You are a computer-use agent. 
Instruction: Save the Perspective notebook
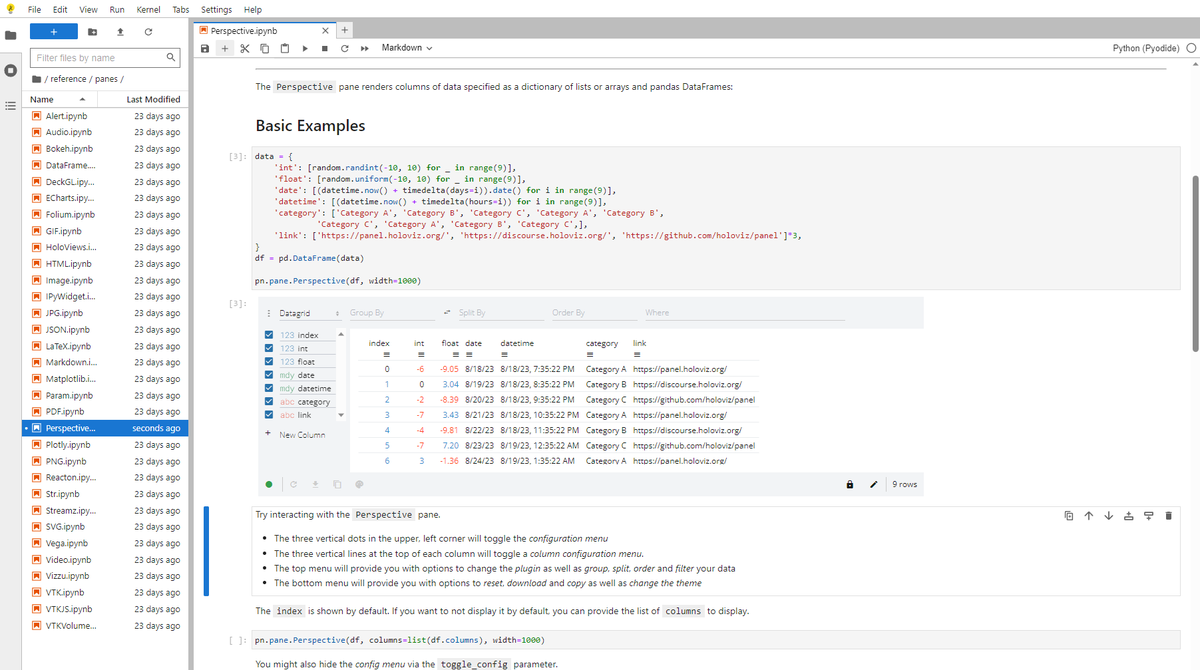coord(207,47)
